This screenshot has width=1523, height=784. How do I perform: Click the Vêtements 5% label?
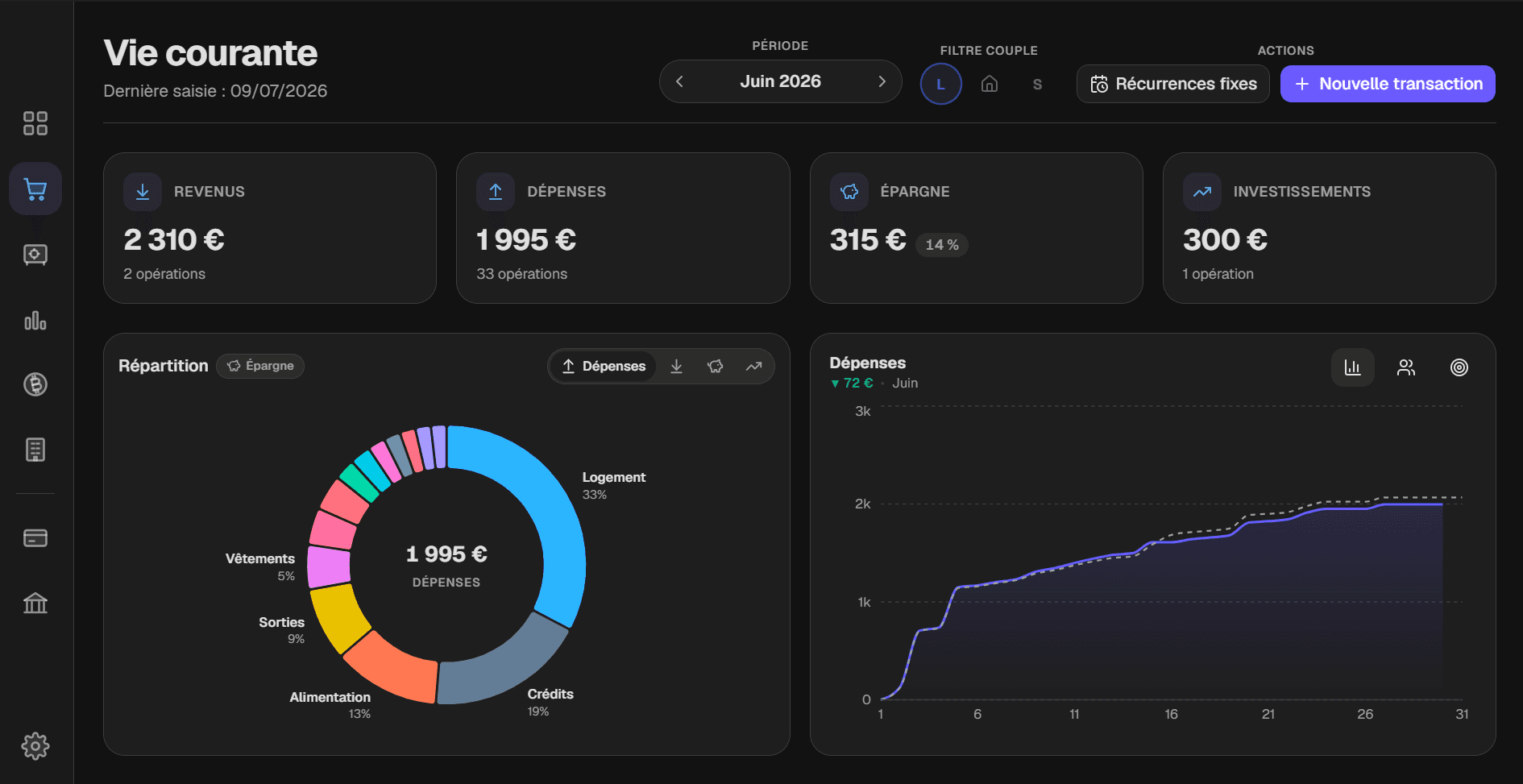tap(260, 566)
